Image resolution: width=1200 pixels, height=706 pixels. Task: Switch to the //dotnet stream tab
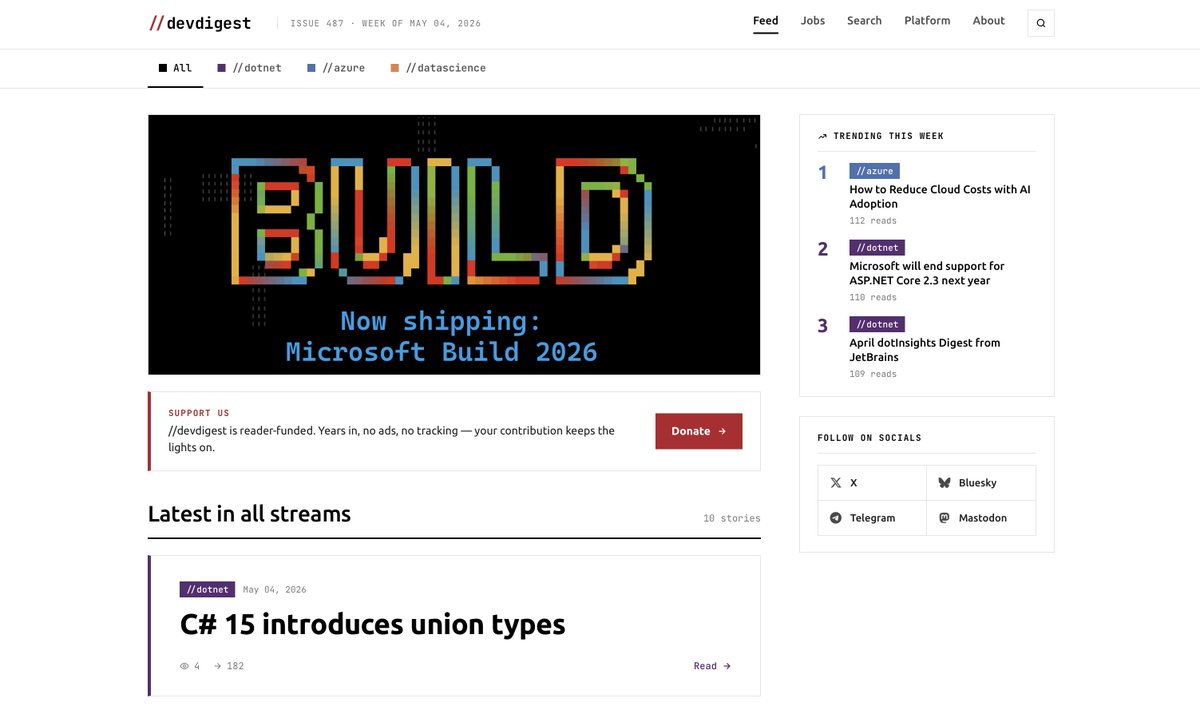(249, 68)
